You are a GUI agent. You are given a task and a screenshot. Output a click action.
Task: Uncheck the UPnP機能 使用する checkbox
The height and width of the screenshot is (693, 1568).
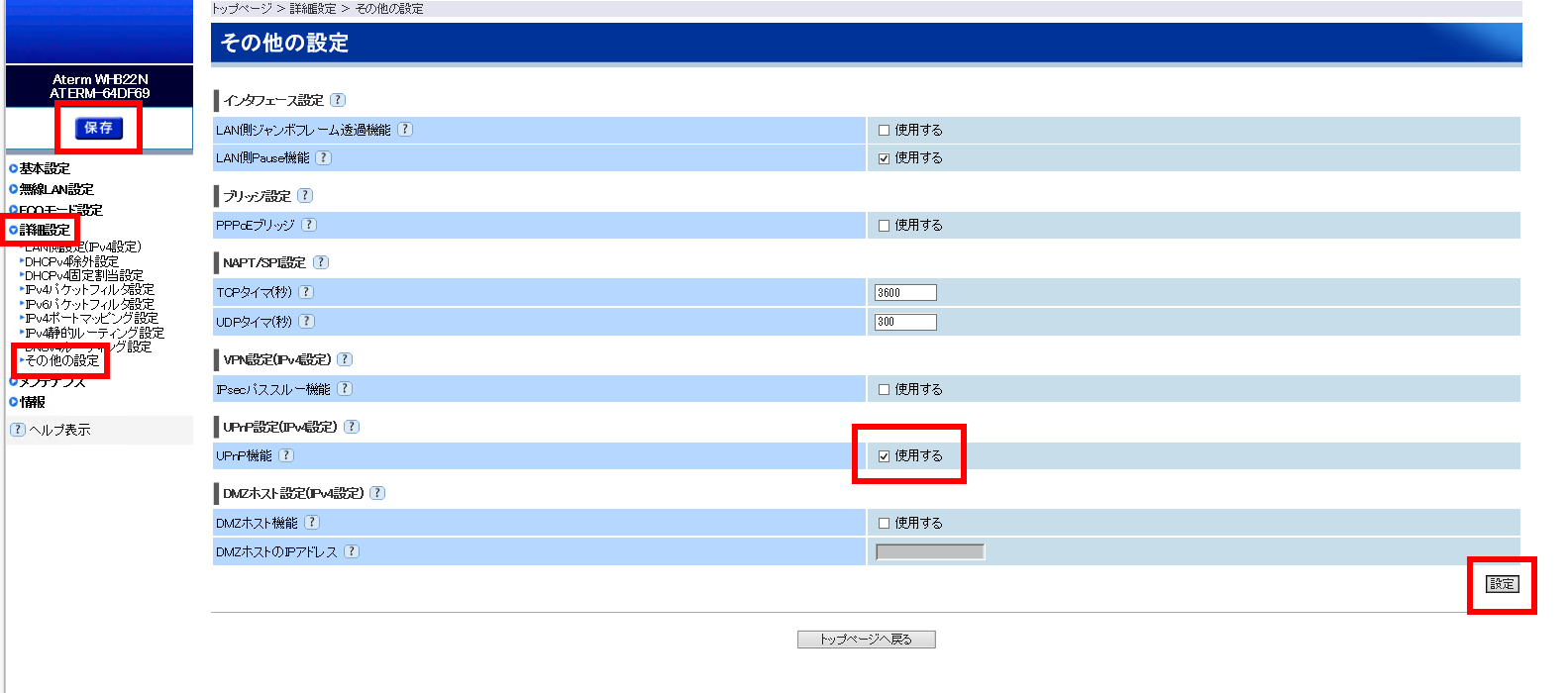pos(885,456)
